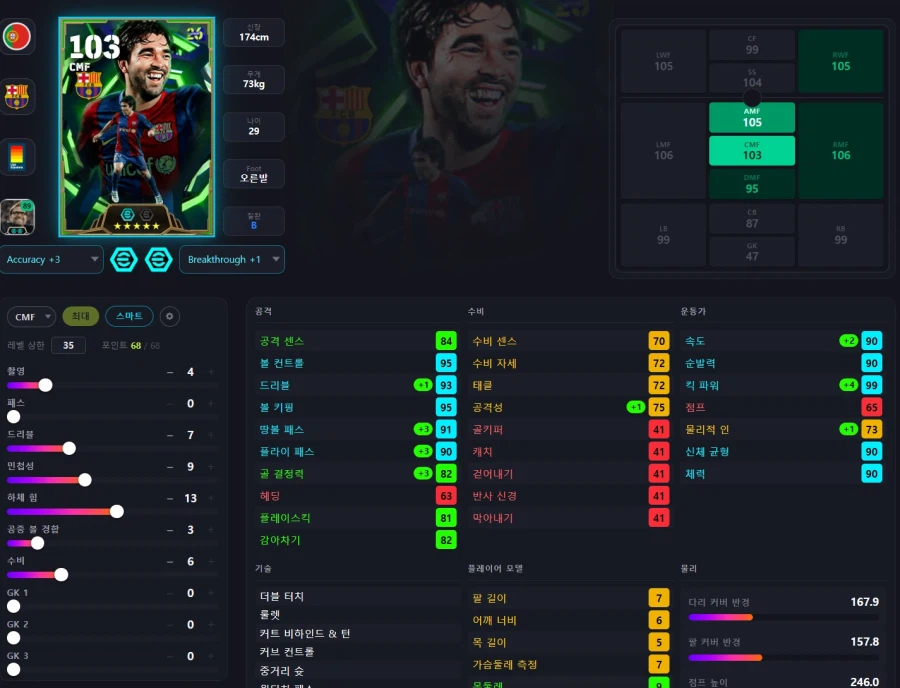
Task: Increase 민첩성 points with plus button
Action: coord(211,467)
